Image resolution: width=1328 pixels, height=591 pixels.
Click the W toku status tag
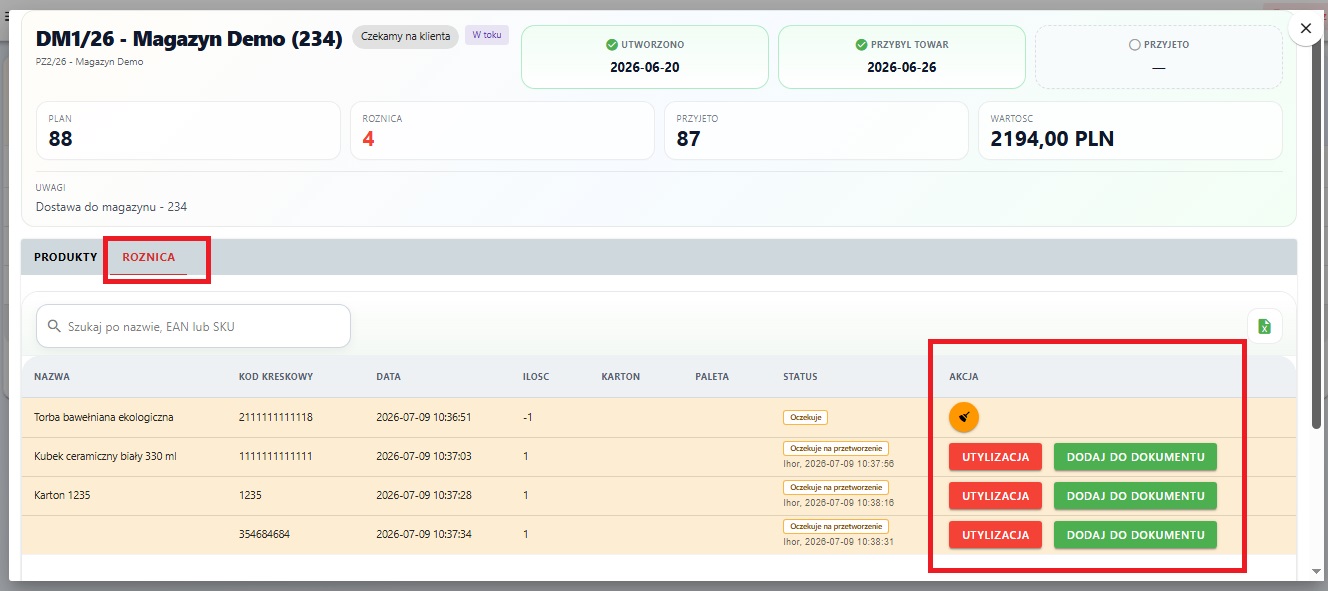487,35
